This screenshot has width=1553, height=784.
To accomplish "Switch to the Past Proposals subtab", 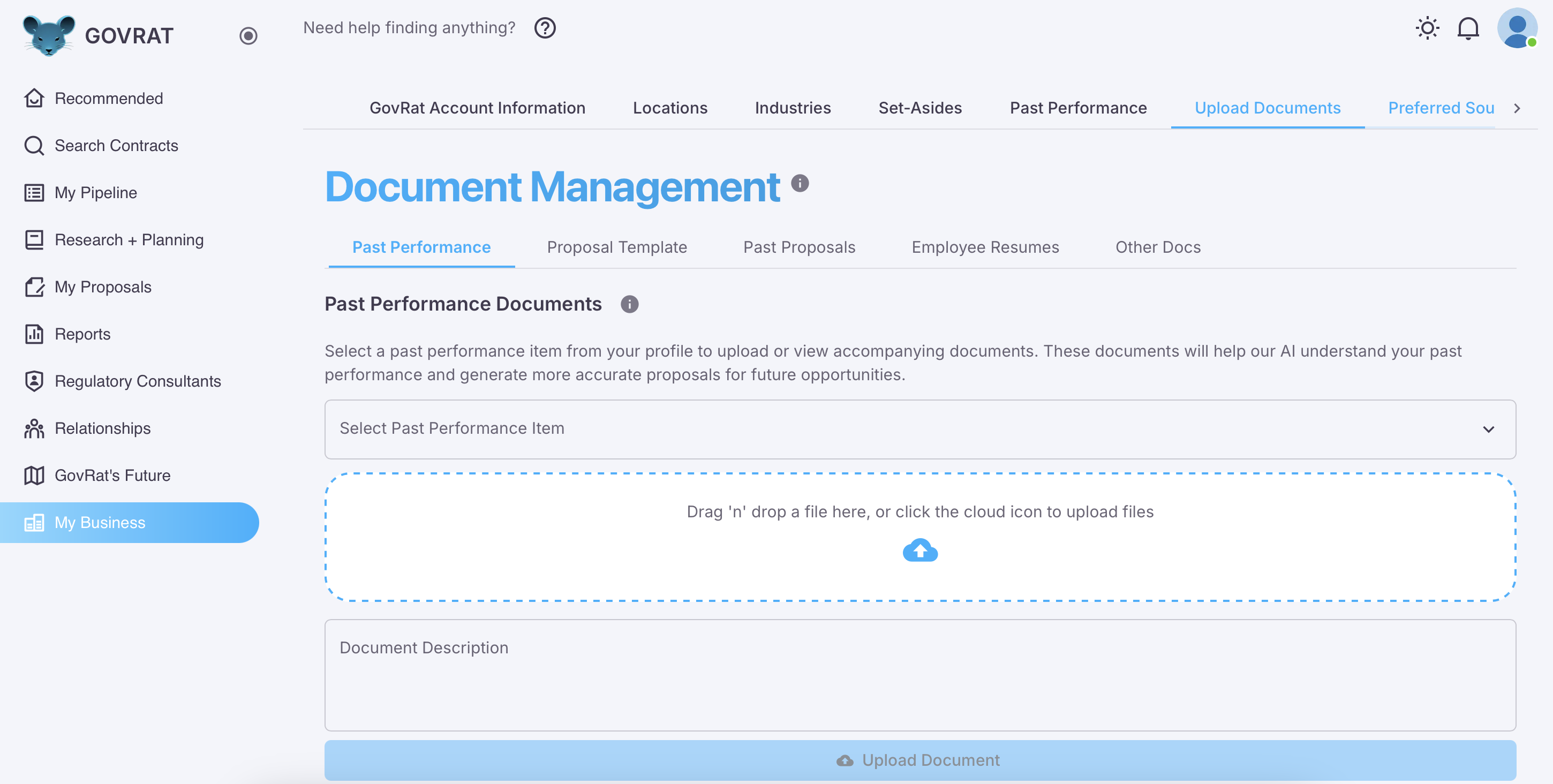I will [x=800, y=247].
